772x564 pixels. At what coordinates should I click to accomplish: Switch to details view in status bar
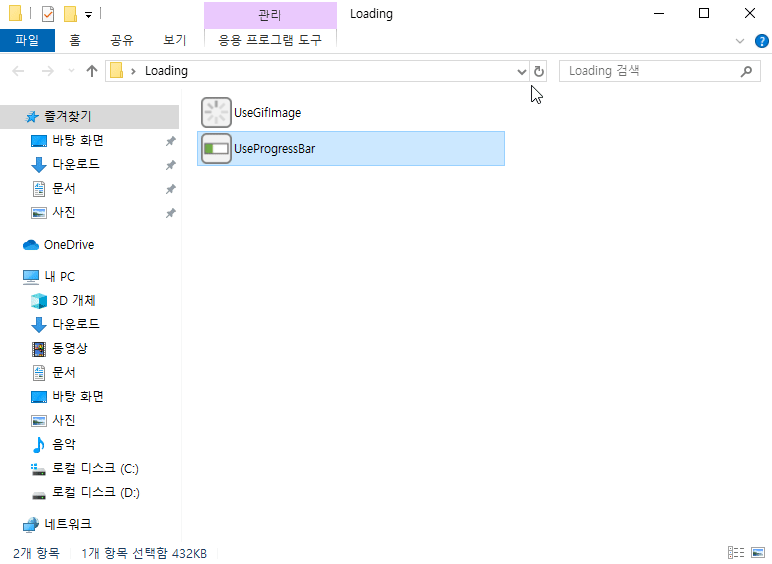click(x=736, y=553)
